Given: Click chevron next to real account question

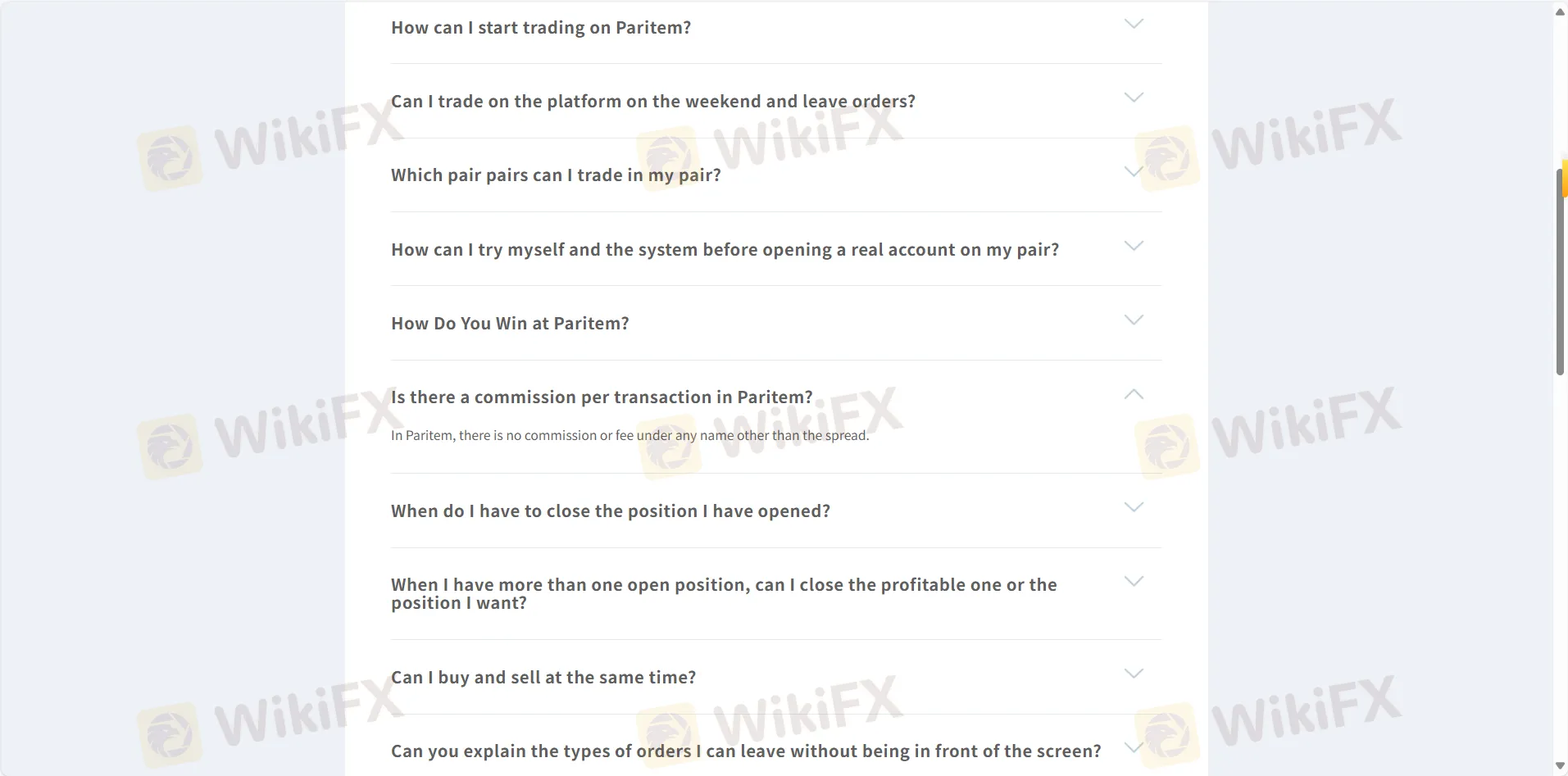Looking at the screenshot, I should [1134, 246].
